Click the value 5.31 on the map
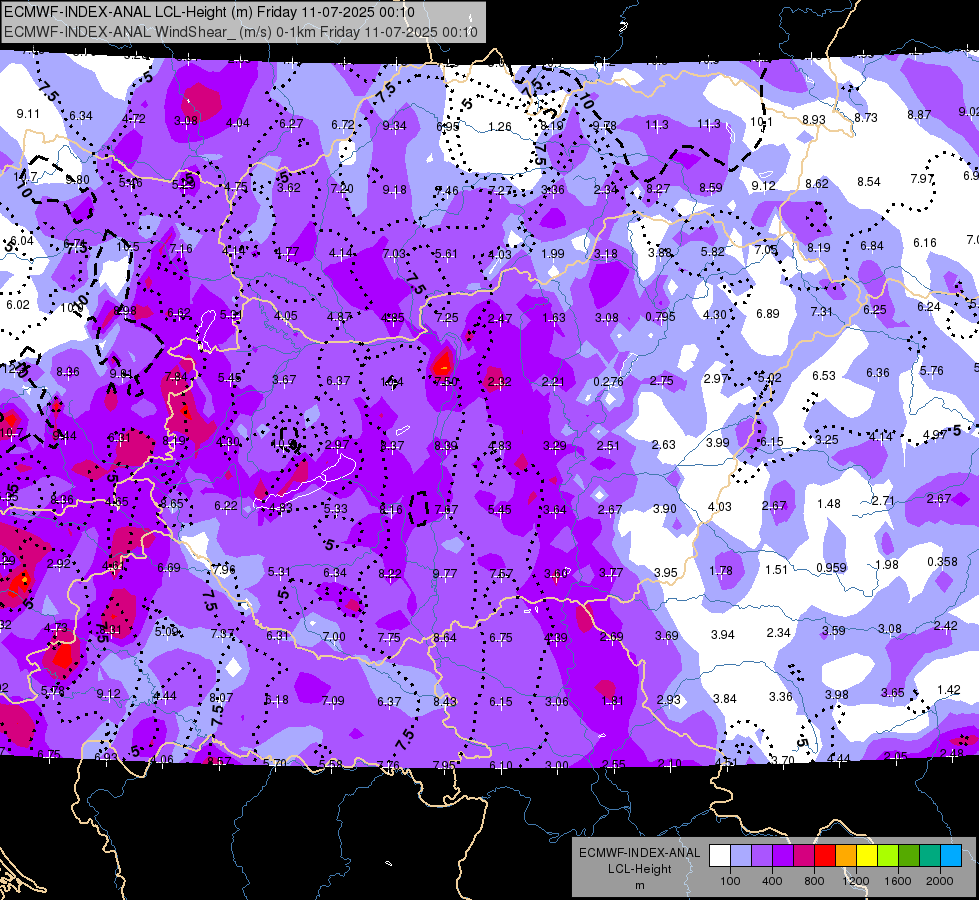This screenshot has width=979, height=900. tap(279, 571)
